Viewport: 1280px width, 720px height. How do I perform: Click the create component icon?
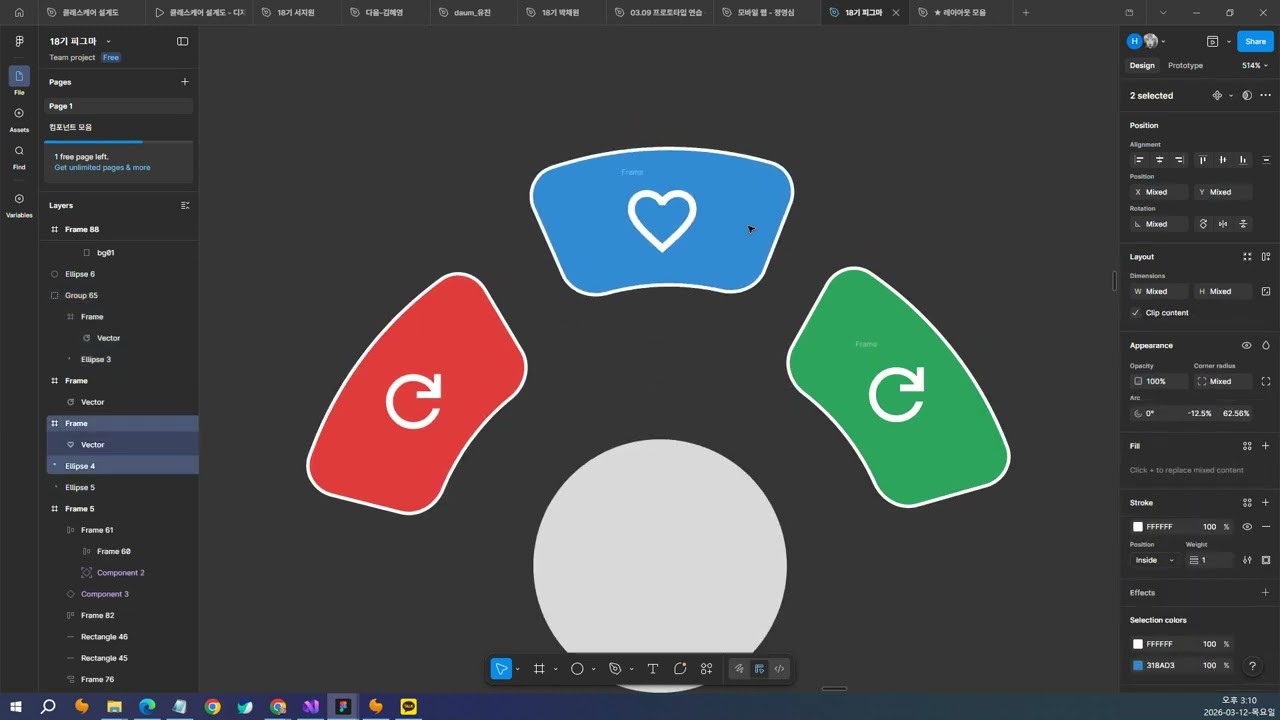coord(1217,96)
